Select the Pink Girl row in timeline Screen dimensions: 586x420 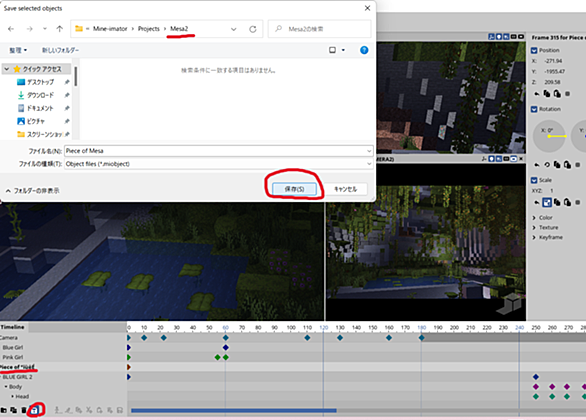pyautogui.click(x=64, y=357)
